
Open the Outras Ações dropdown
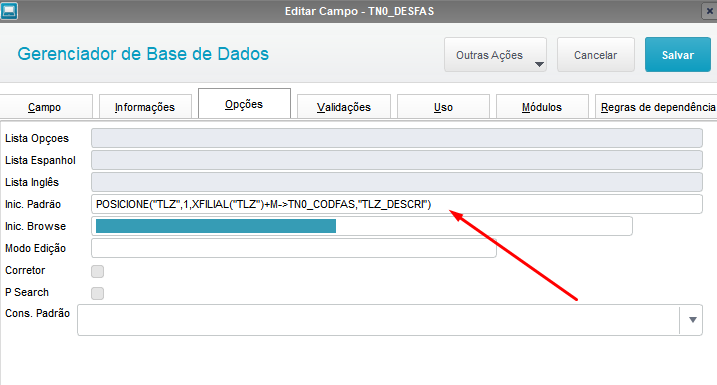pos(495,55)
